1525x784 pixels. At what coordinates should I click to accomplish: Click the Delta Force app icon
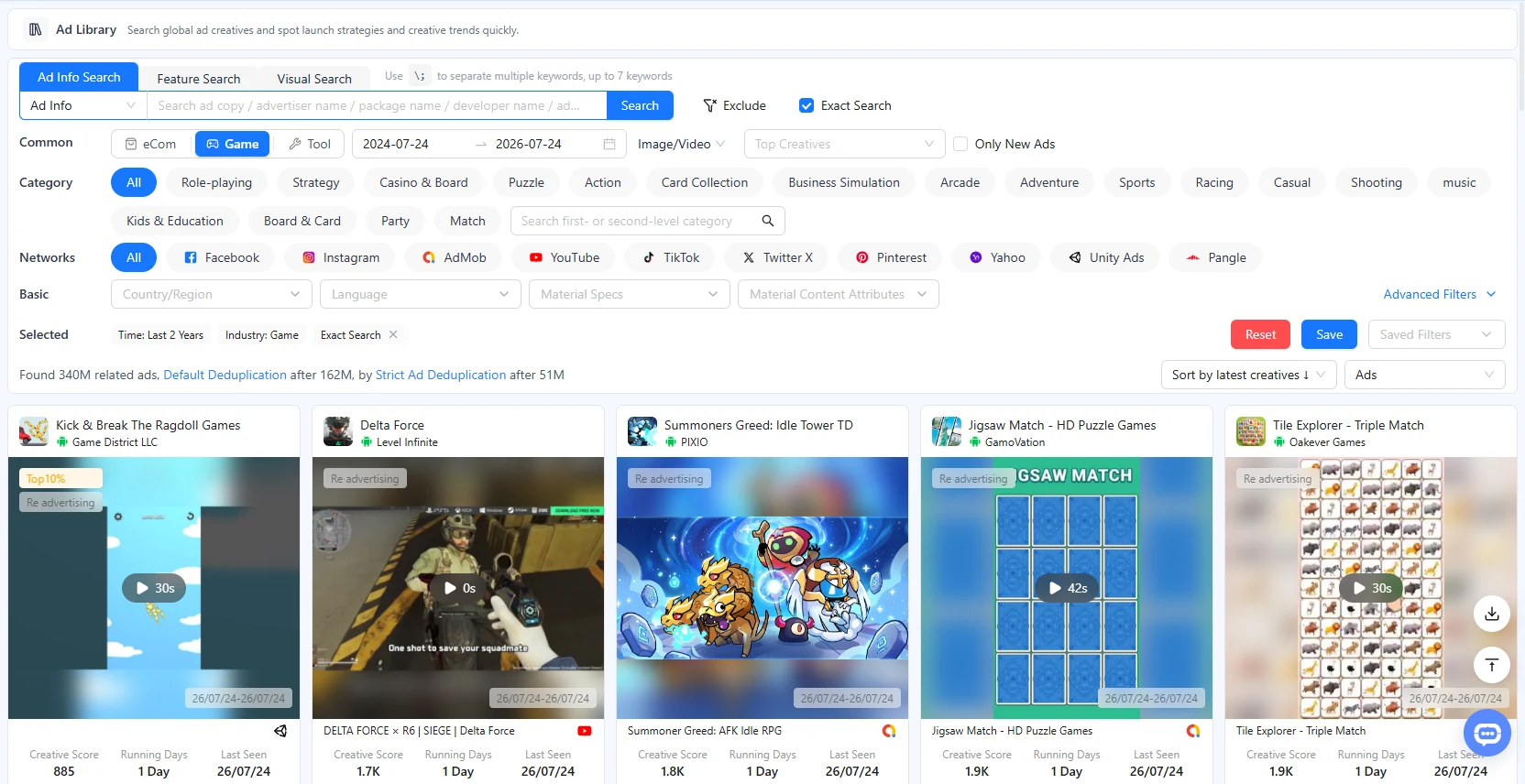pos(338,431)
